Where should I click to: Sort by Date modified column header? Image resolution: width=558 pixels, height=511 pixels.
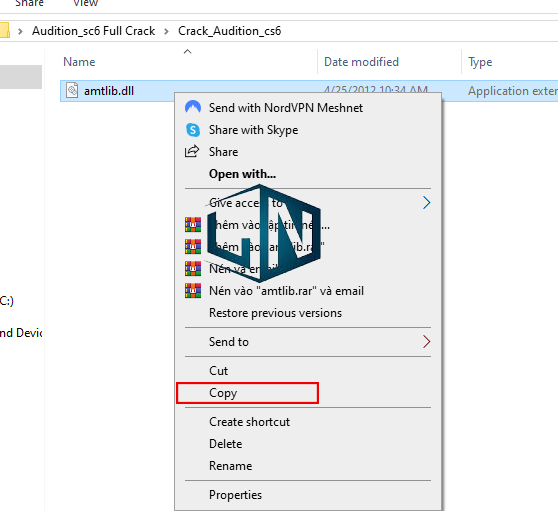pos(361,62)
